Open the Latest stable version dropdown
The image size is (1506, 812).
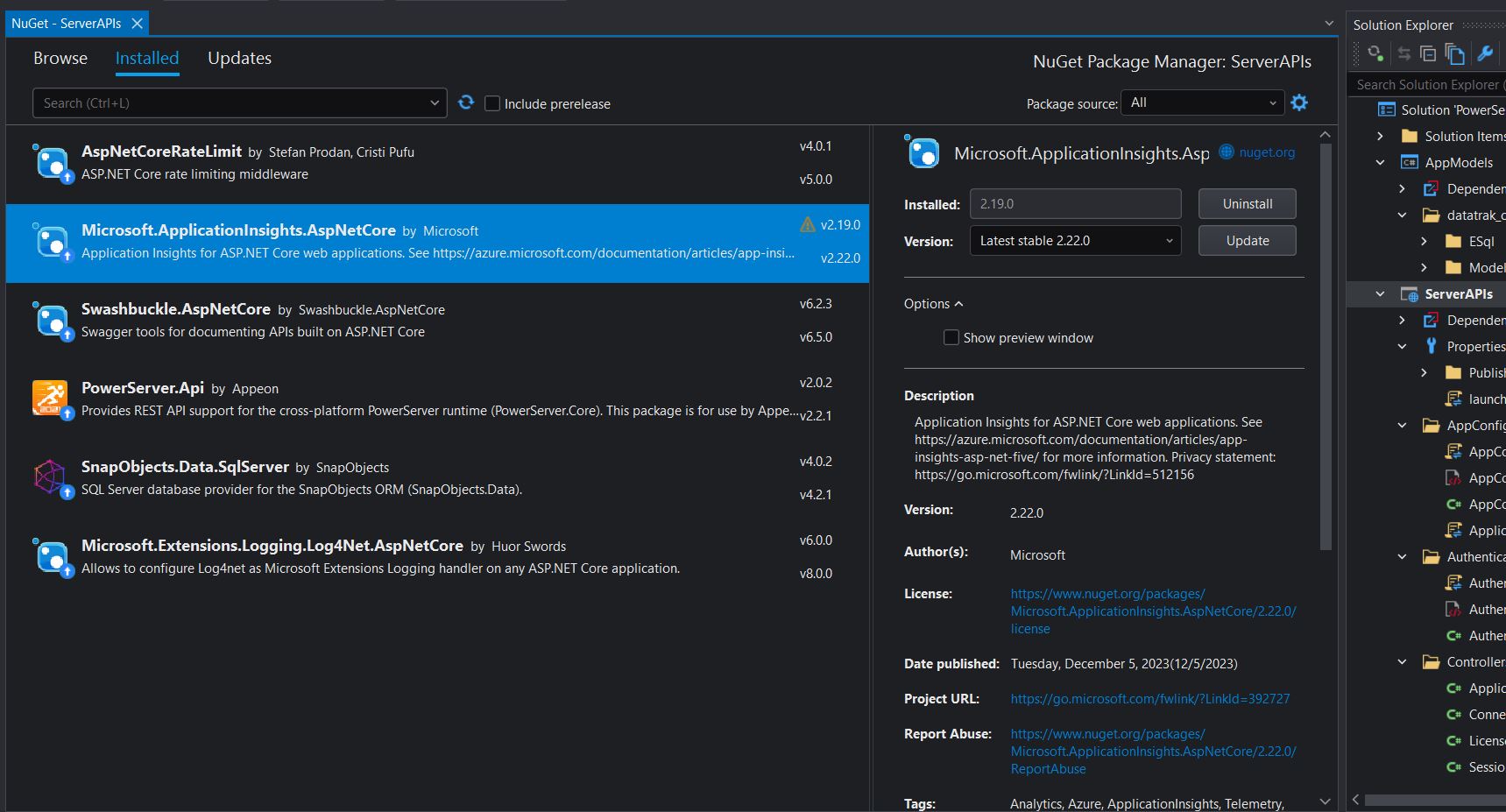tap(1075, 241)
